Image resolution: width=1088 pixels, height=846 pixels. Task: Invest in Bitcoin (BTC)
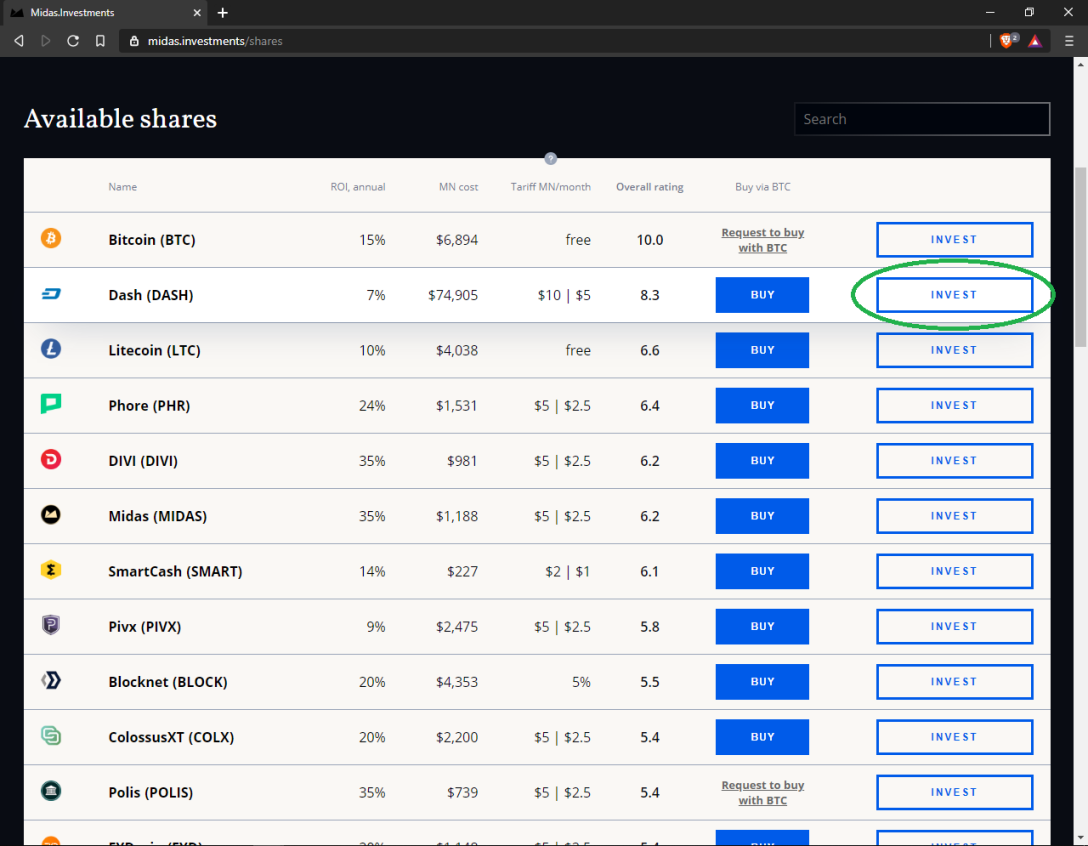[x=954, y=239]
